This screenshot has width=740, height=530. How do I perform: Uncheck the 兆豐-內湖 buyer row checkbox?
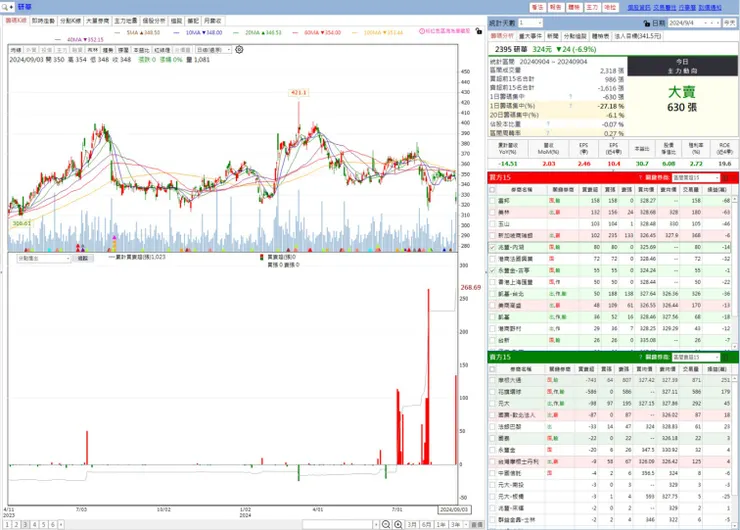[492, 247]
